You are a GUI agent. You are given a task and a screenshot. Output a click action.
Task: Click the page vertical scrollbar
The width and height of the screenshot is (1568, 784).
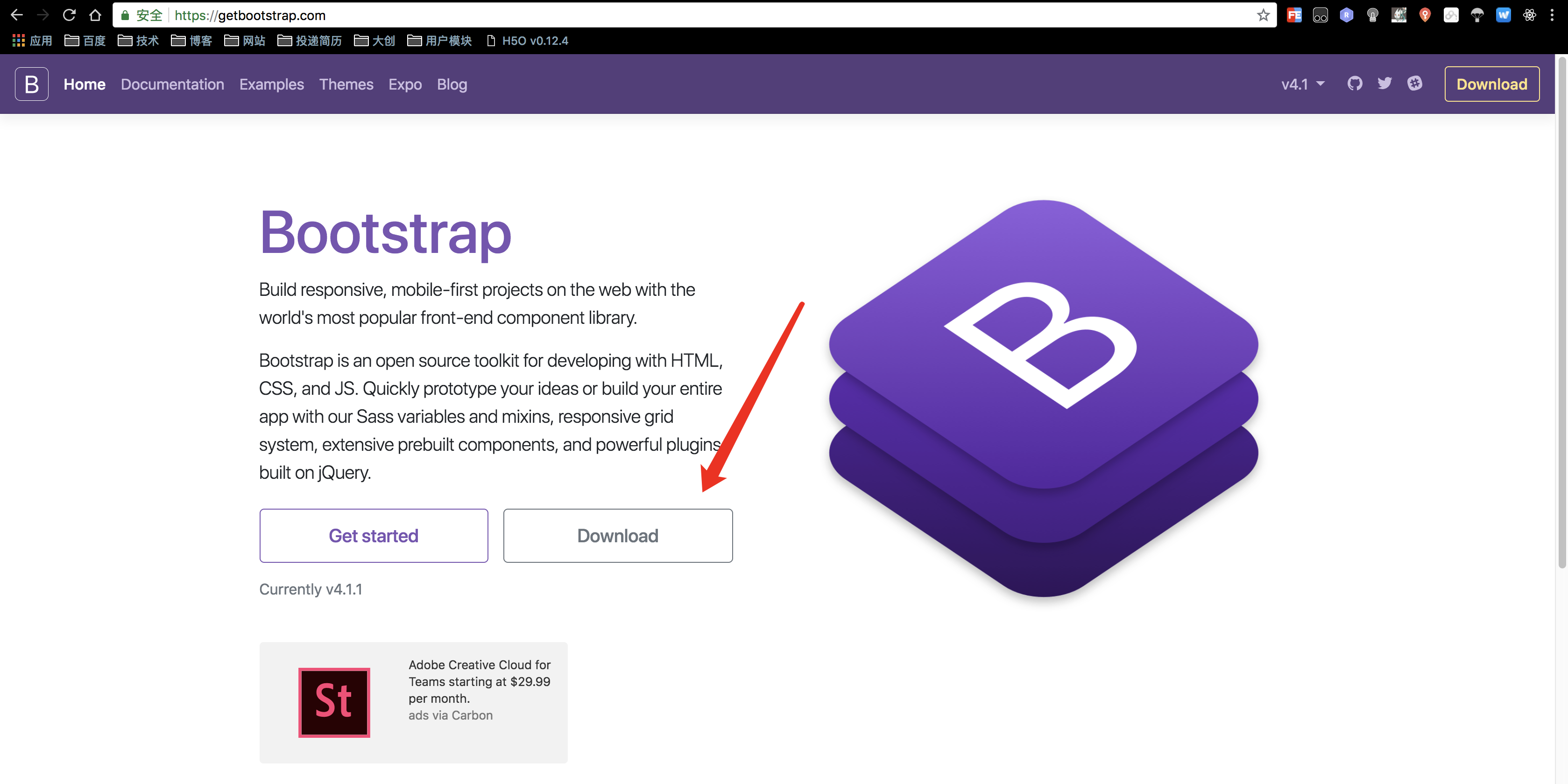pos(1562,313)
